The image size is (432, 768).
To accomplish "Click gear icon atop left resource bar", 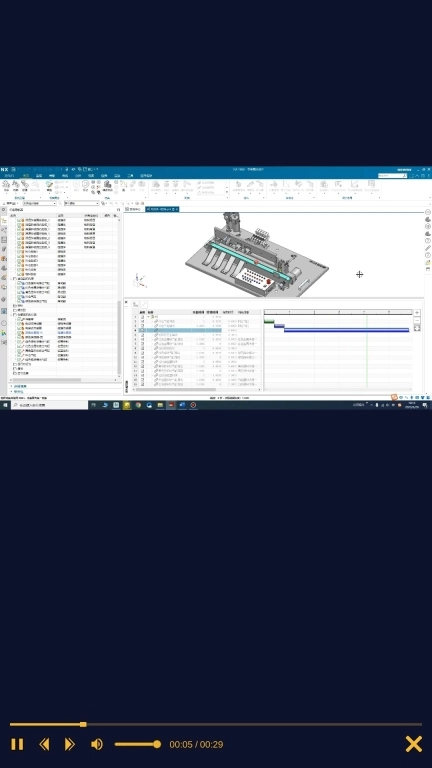I will coord(4,210).
